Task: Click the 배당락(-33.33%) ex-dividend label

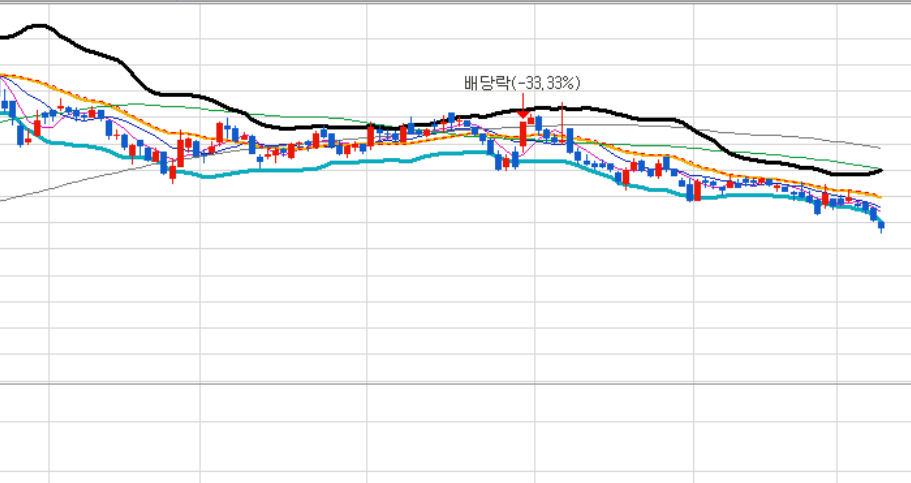Action: point(522,83)
